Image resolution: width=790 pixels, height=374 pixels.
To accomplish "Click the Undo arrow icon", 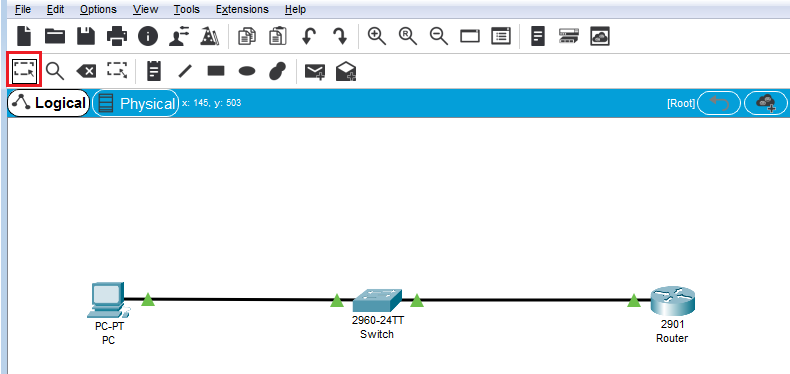I will 308,36.
